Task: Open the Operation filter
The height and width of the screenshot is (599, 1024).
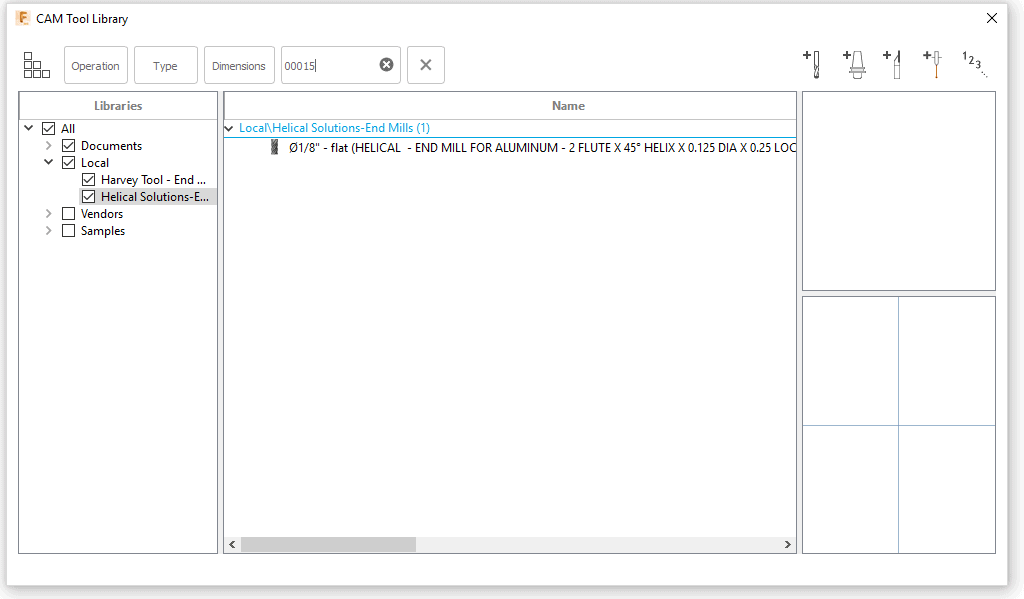Action: pos(95,65)
